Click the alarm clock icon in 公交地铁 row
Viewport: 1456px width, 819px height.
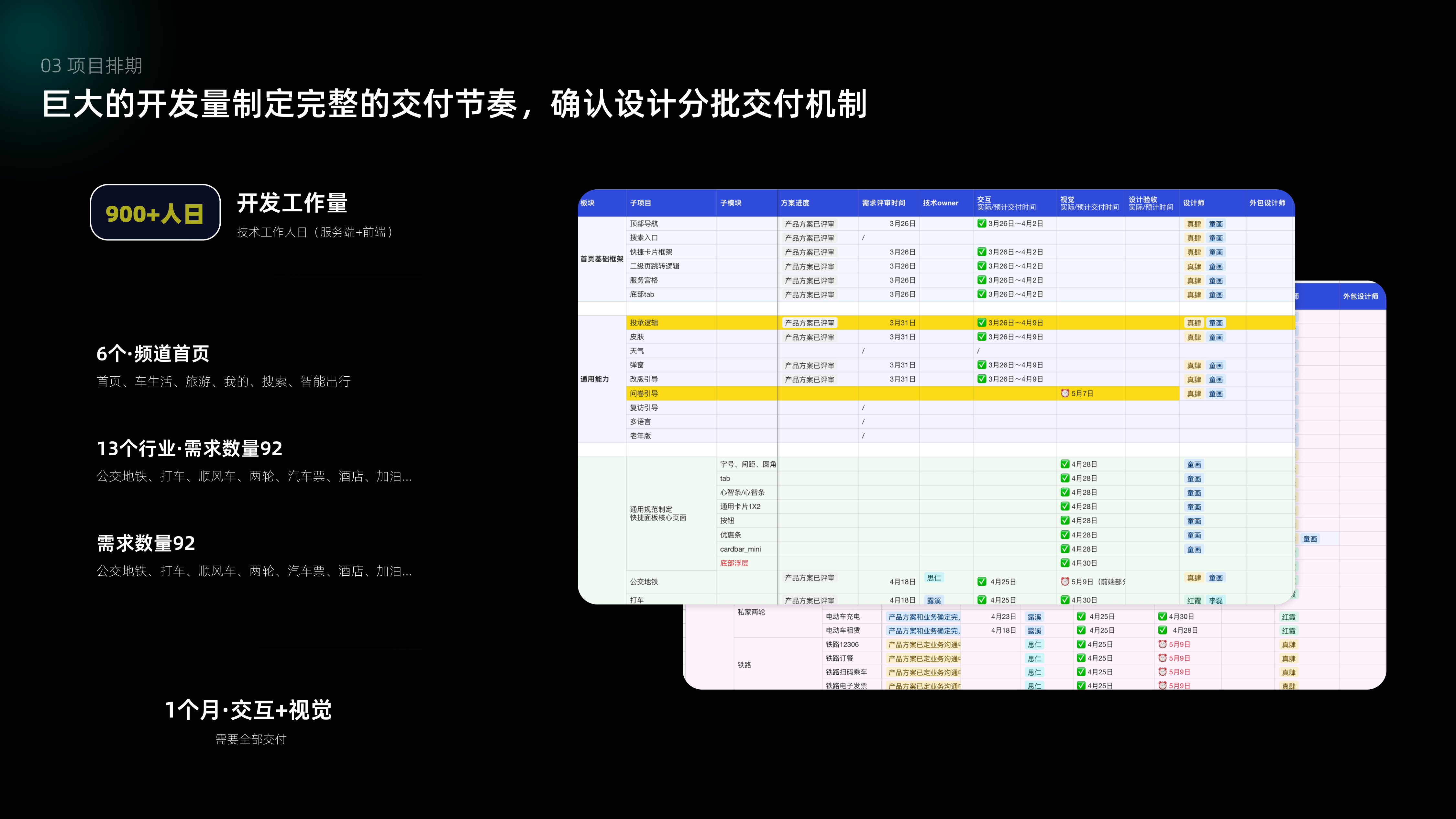coord(1065,581)
